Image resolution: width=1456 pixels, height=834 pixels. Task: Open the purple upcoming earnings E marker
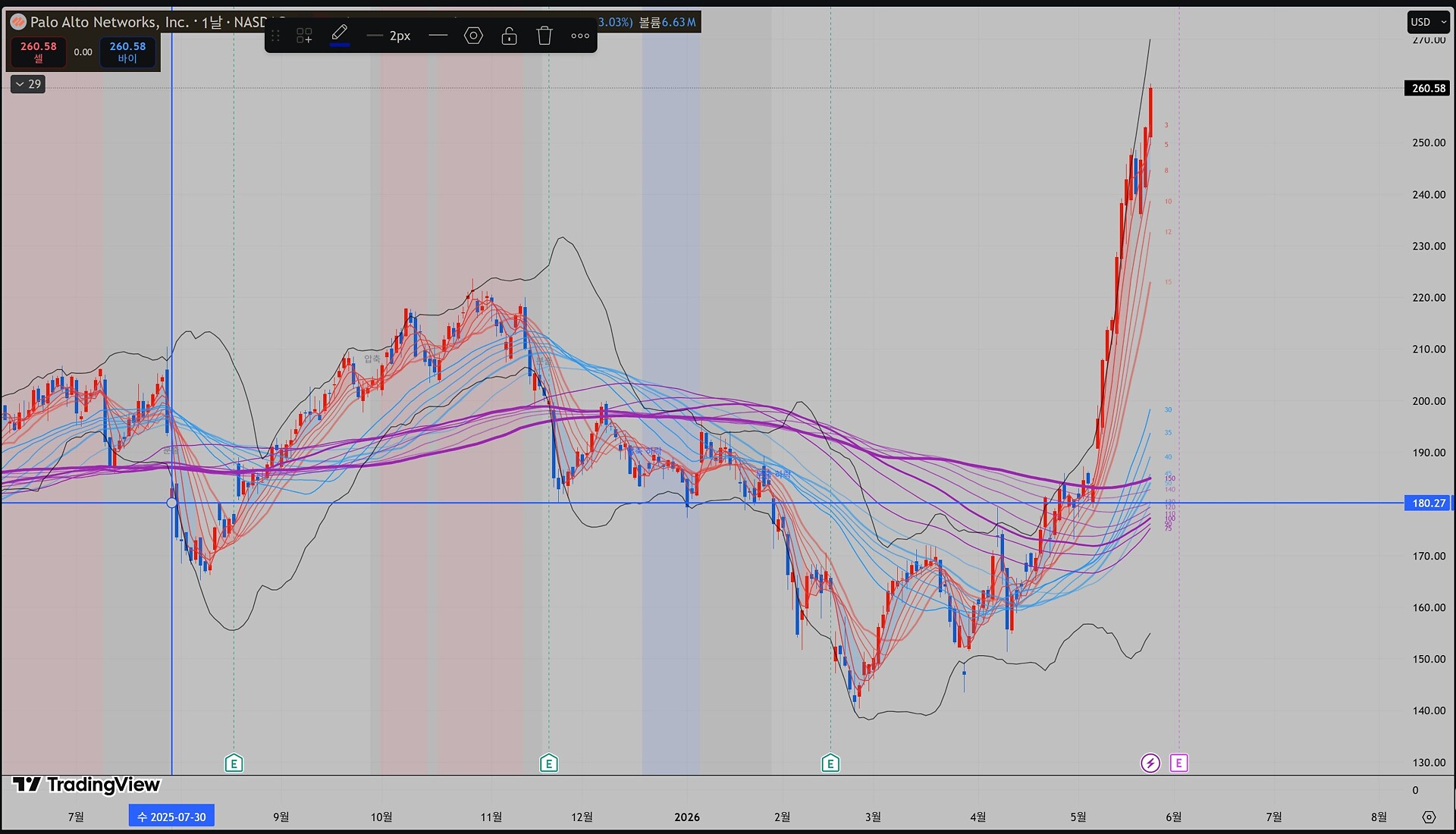click(x=1178, y=763)
